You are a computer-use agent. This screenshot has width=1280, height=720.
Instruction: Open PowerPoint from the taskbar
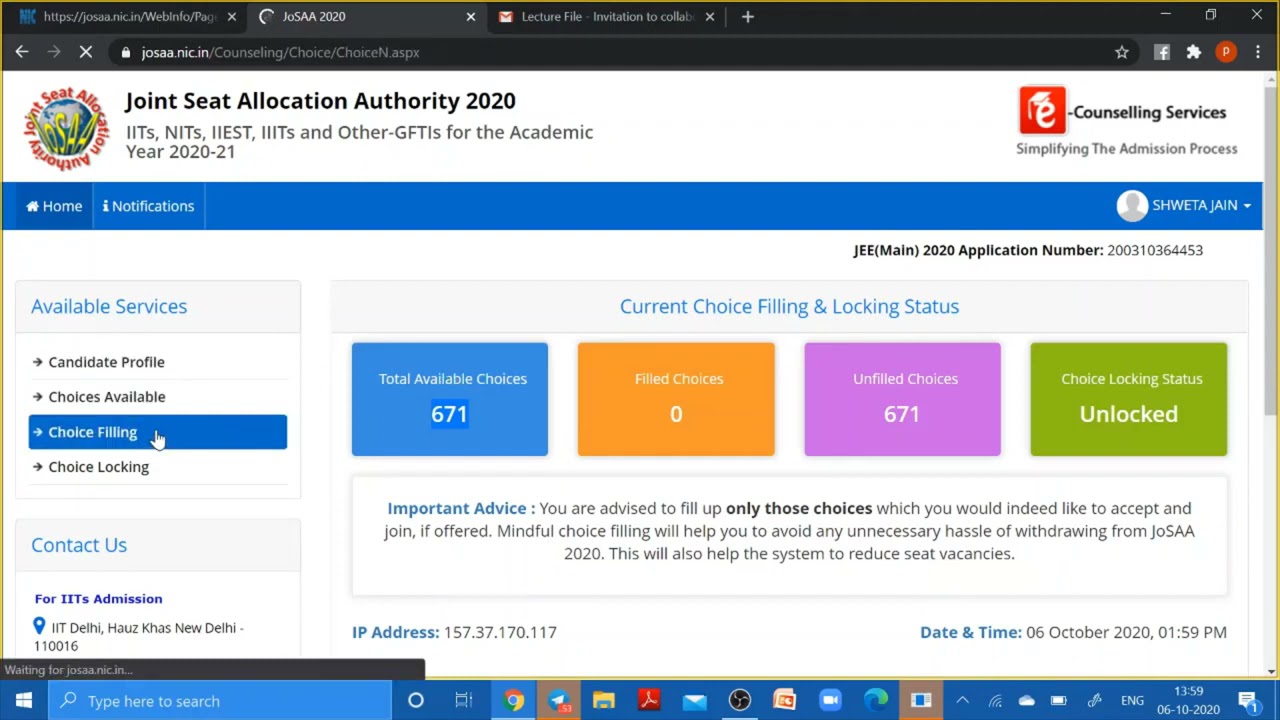coord(785,701)
